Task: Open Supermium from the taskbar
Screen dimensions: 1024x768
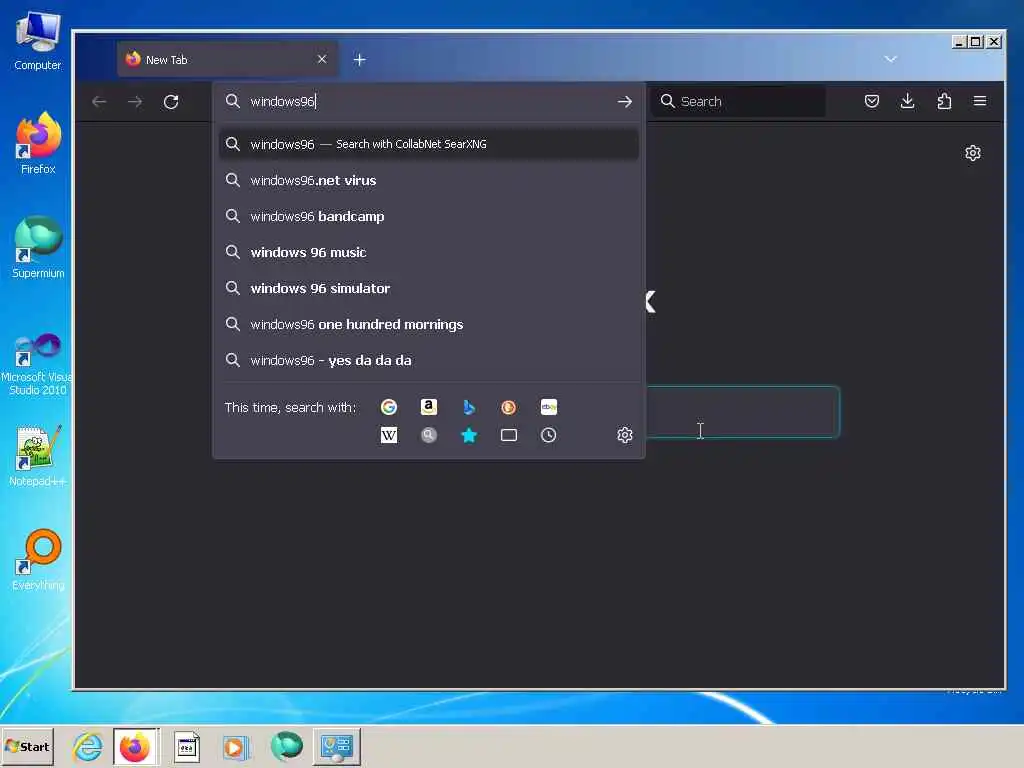Action: [287, 746]
